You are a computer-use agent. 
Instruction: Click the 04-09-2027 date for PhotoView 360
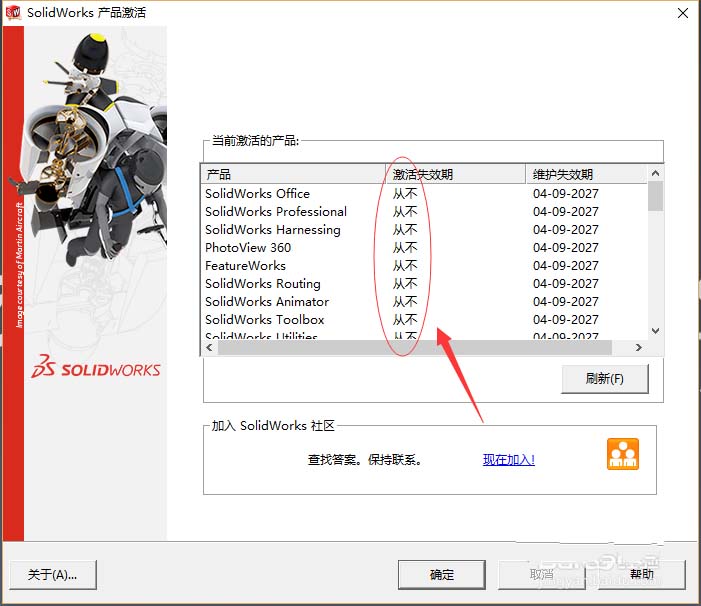pos(566,248)
